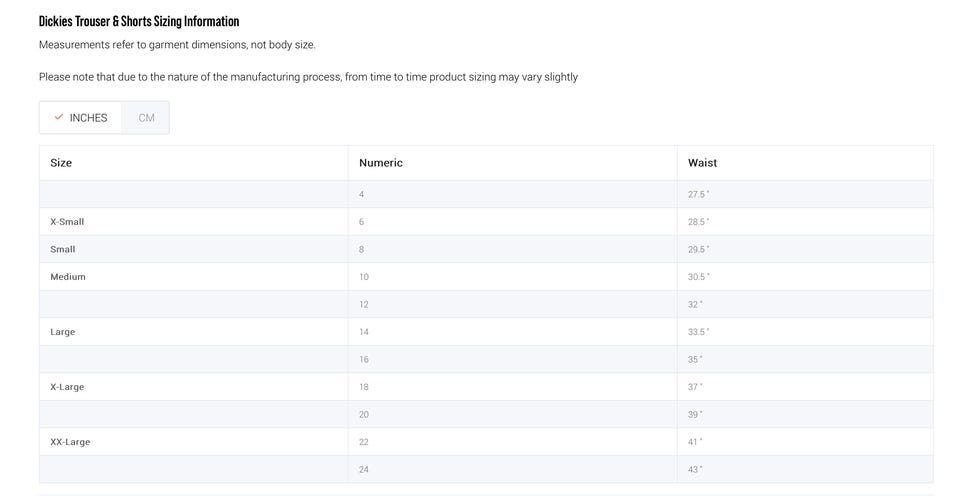Click numeric size 22
Screen dimensions: 960x496
click(364, 442)
